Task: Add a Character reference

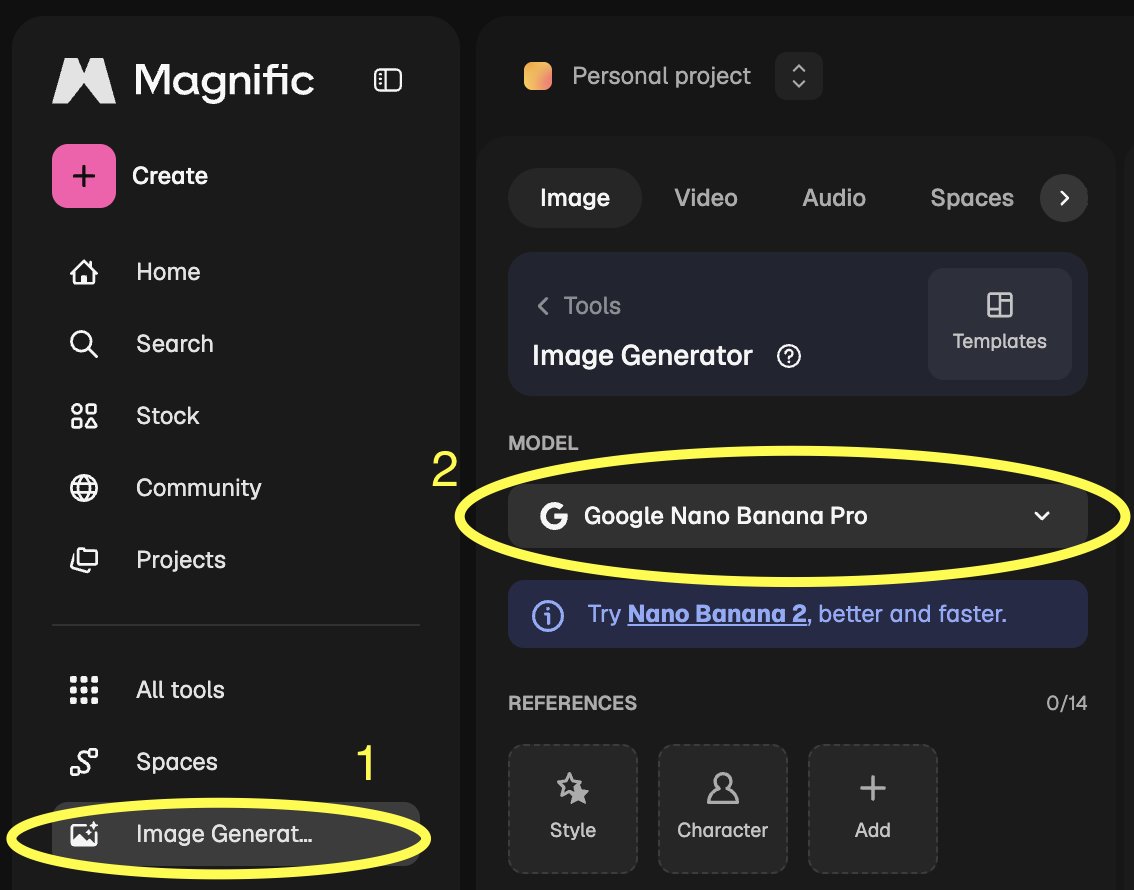Action: click(x=722, y=809)
